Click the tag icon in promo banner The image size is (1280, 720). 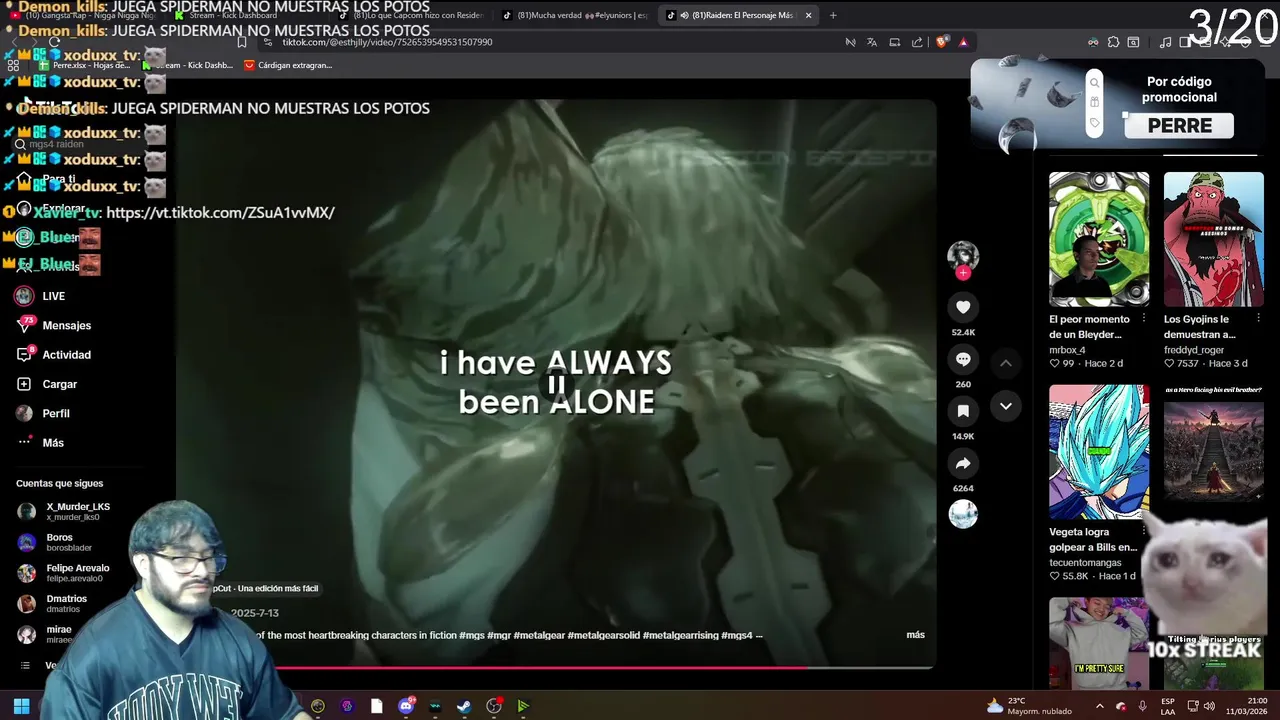click(1094, 123)
